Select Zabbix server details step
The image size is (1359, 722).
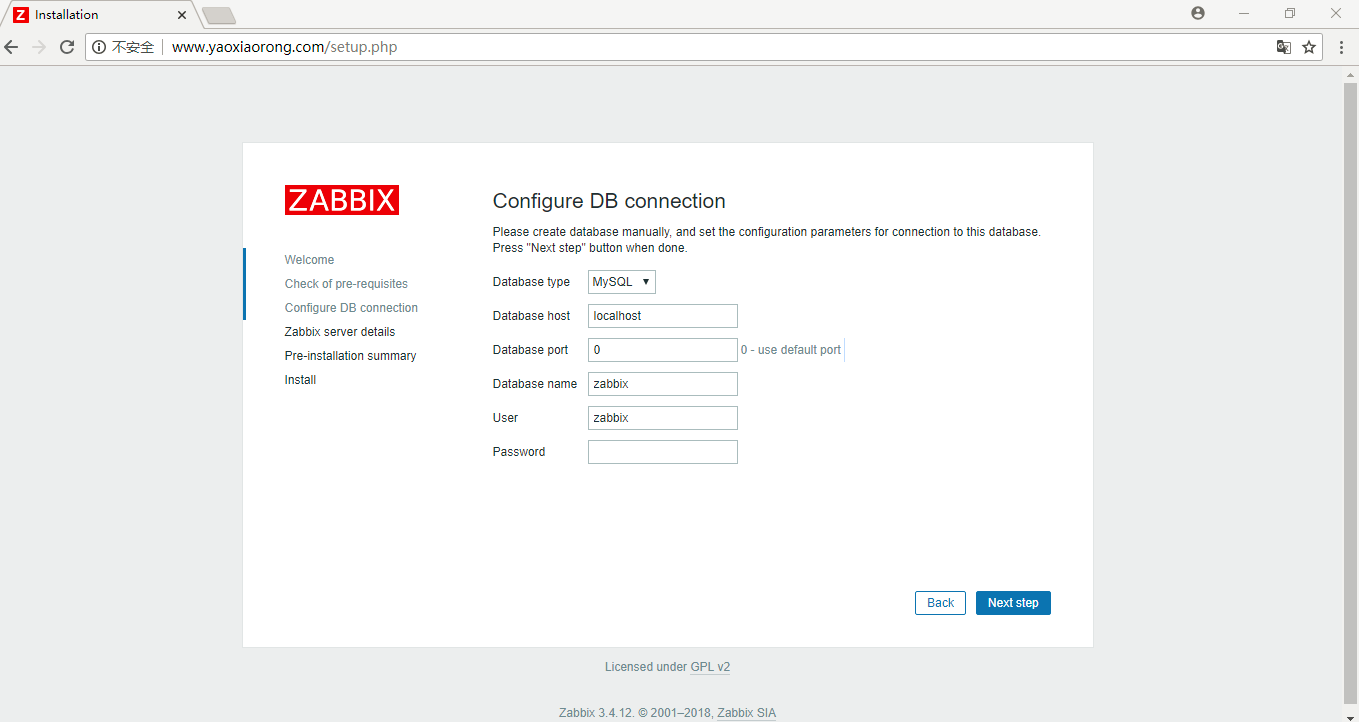click(340, 332)
